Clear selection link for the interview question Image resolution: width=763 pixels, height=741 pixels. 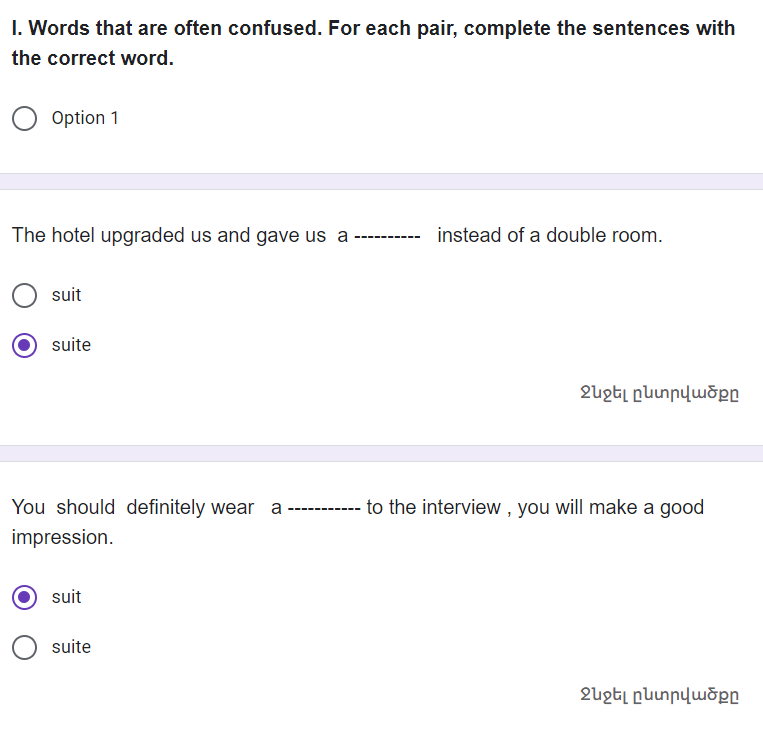coord(660,695)
